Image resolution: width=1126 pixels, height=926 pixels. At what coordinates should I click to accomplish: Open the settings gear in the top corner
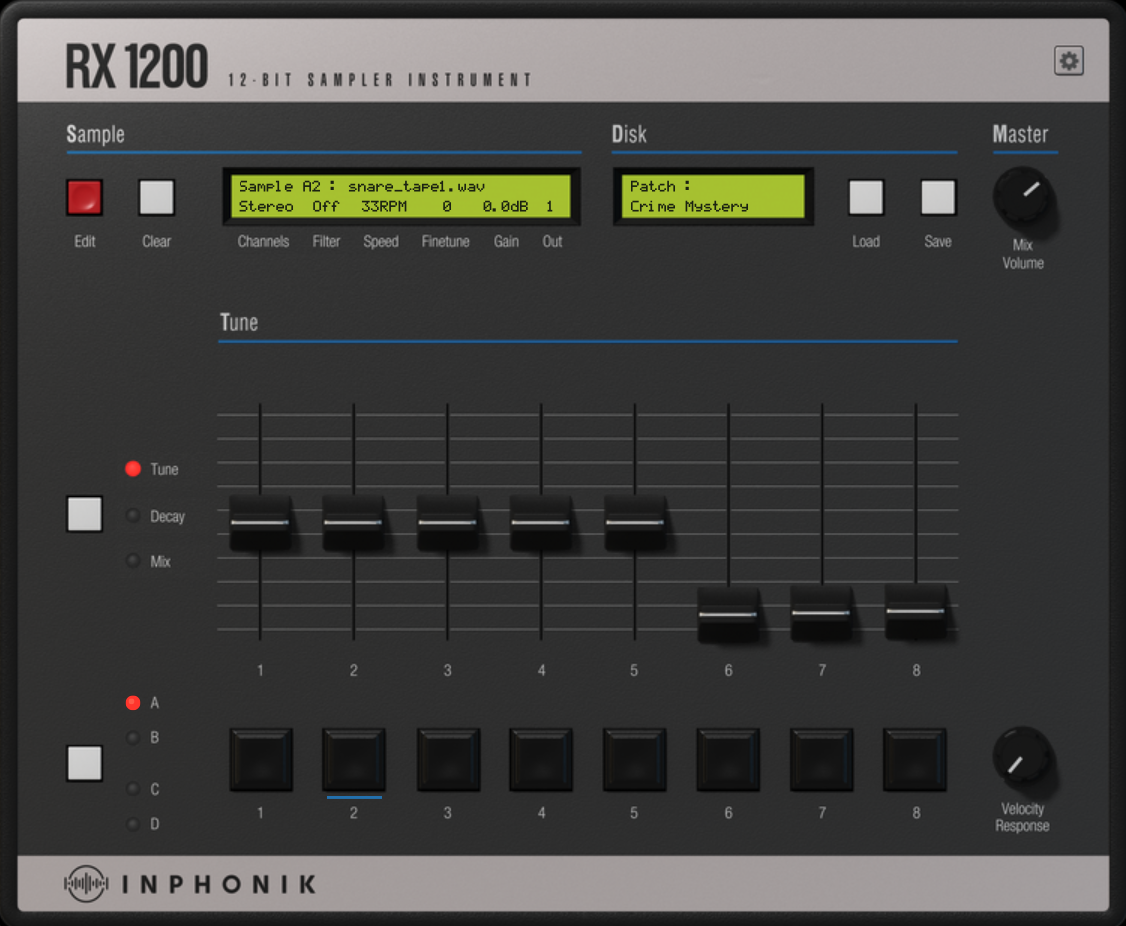pos(1069,61)
